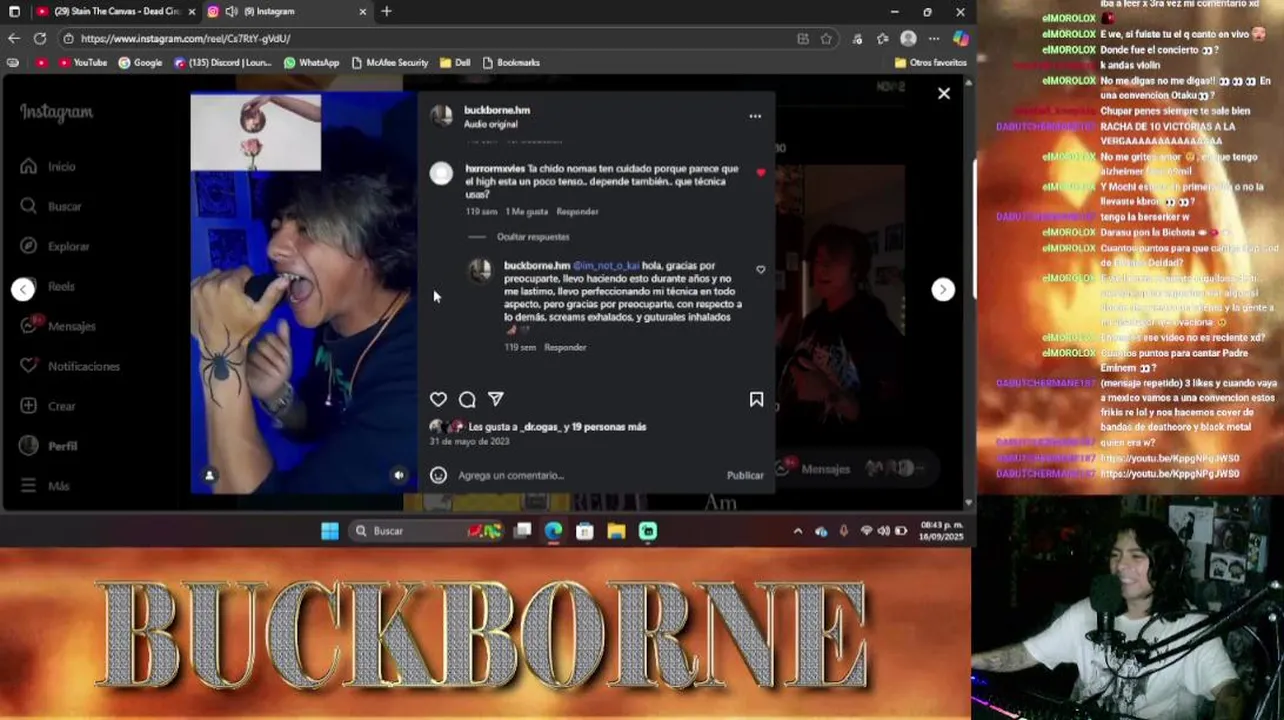This screenshot has height=720, width=1284.
Task: Open Explorar in the Instagram sidebar
Action: [x=56, y=246]
